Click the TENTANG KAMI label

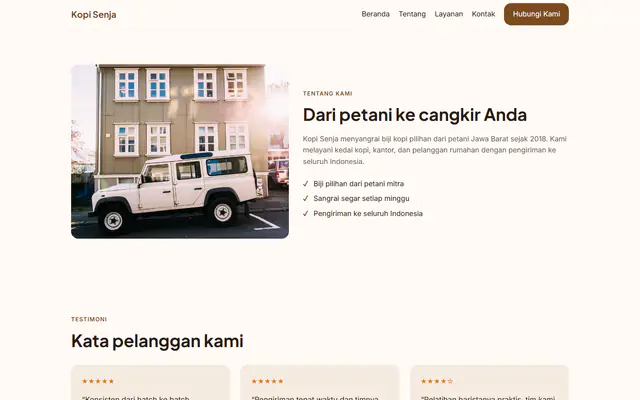(327, 93)
